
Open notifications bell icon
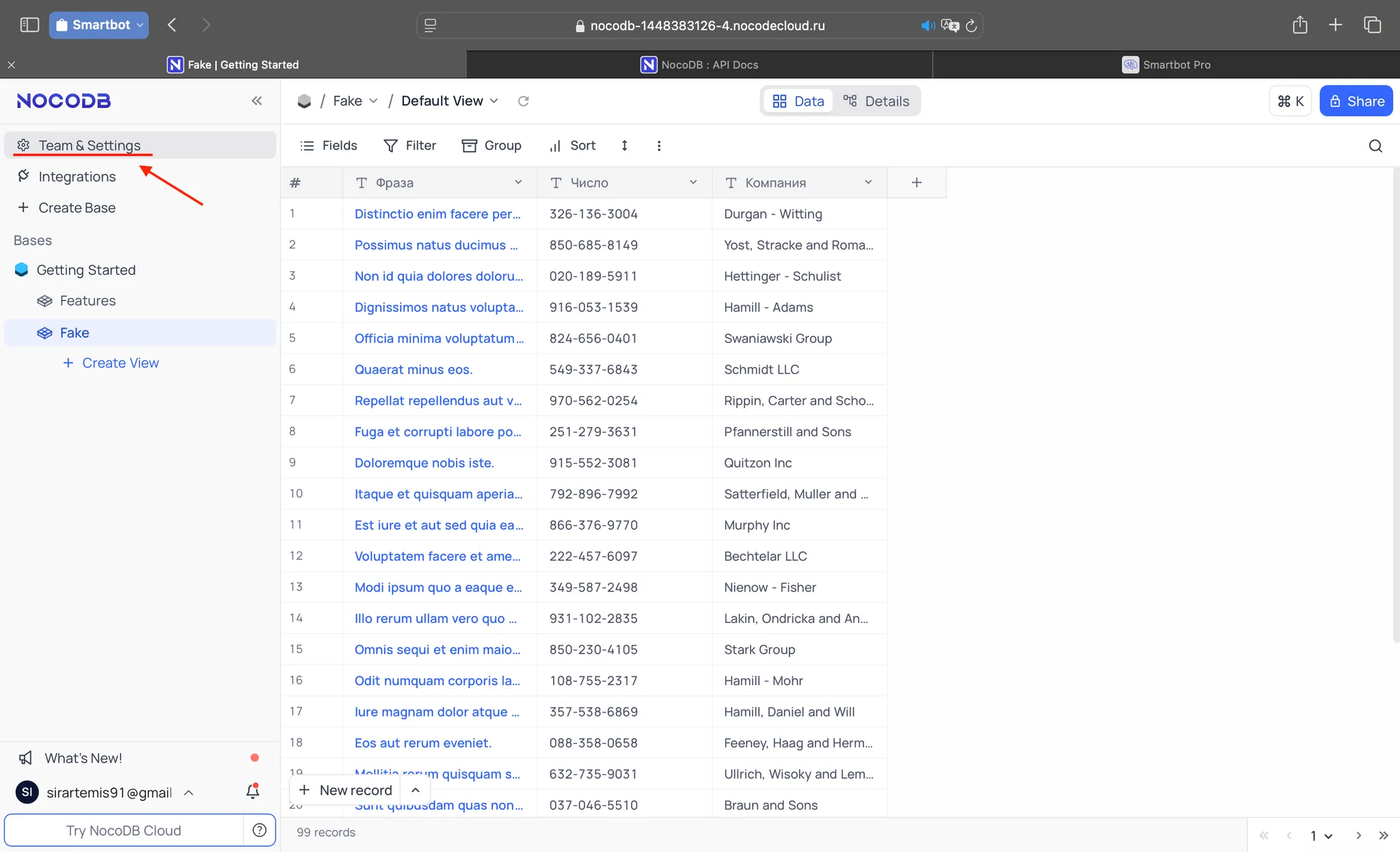coord(252,792)
